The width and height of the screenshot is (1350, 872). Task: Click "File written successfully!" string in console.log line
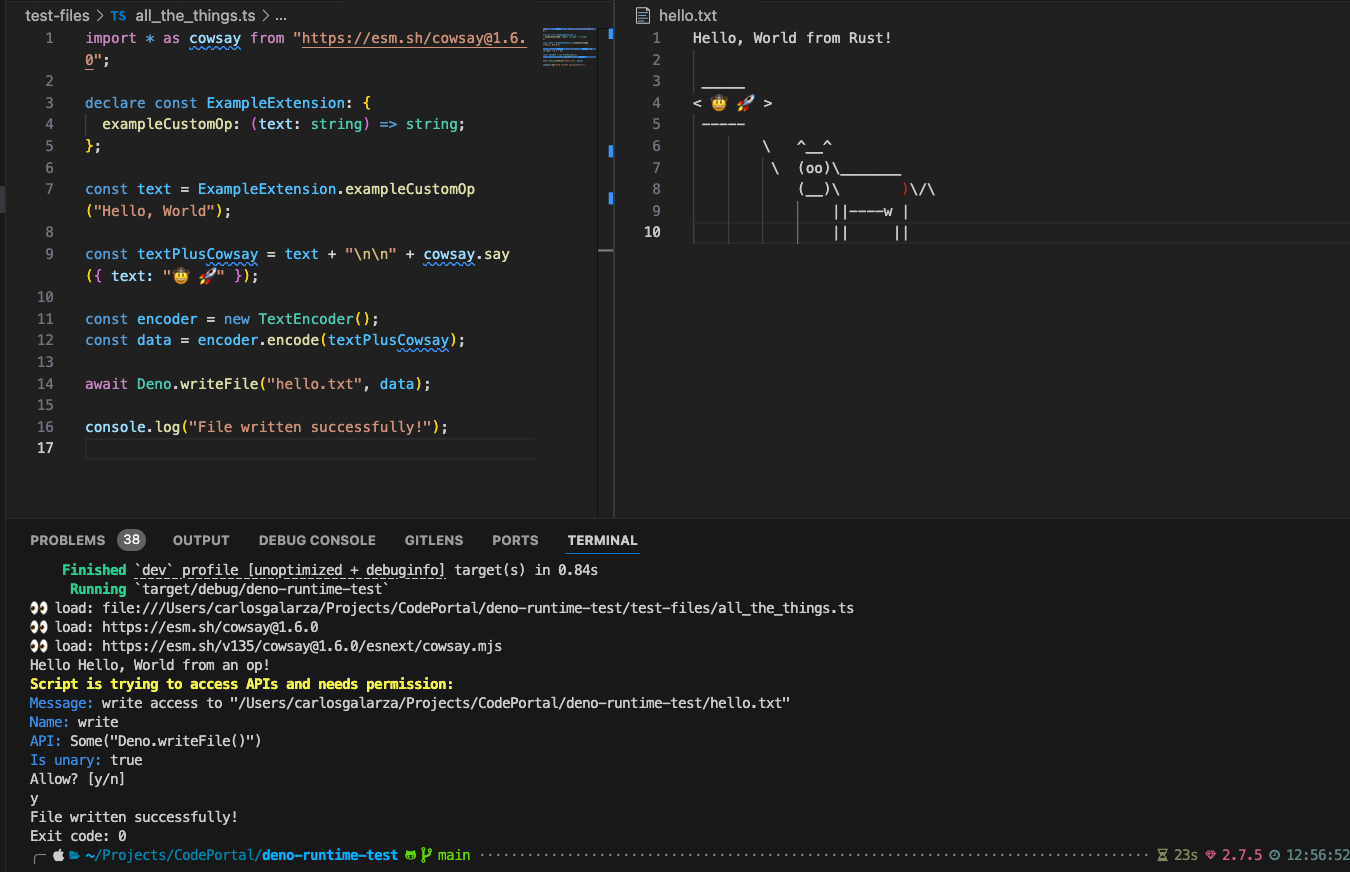[x=311, y=427]
